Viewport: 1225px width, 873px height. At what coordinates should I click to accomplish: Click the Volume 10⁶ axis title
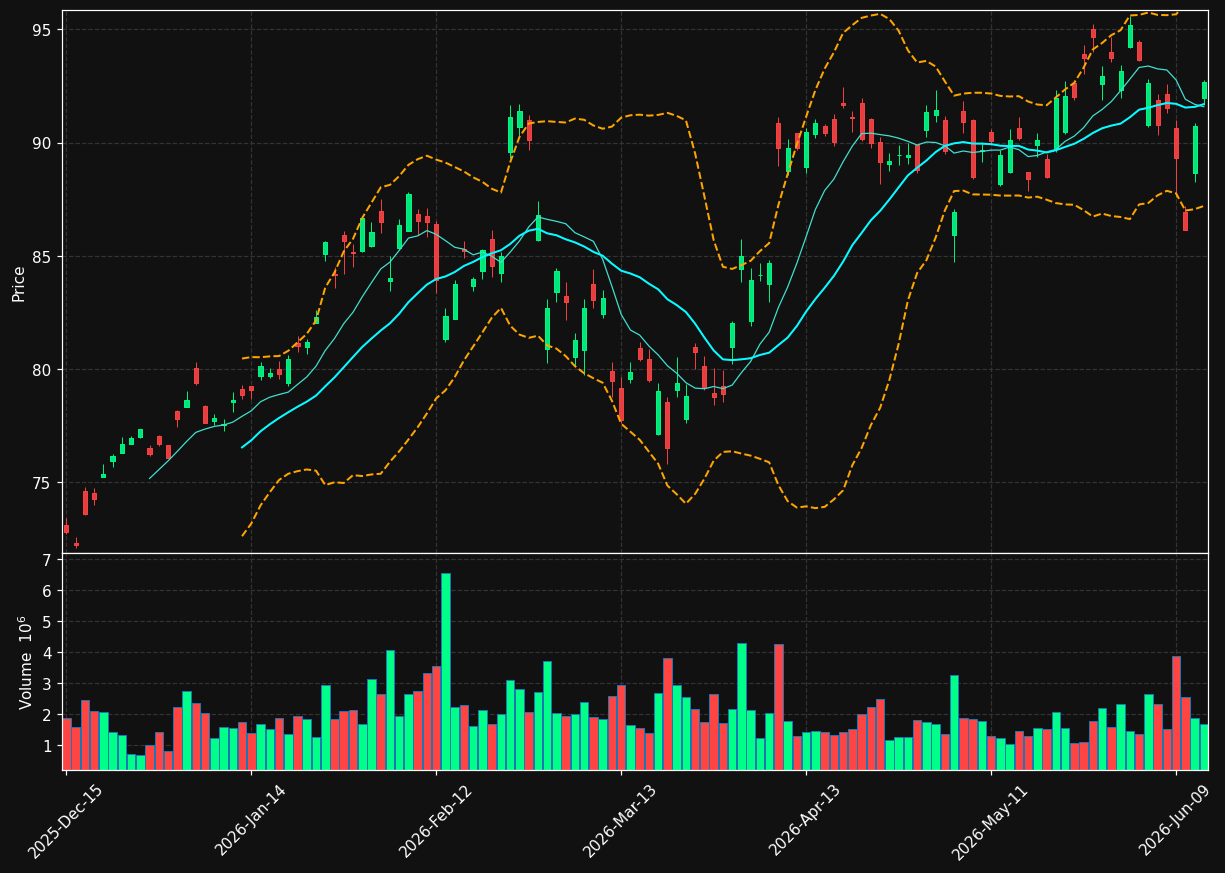click(25, 662)
